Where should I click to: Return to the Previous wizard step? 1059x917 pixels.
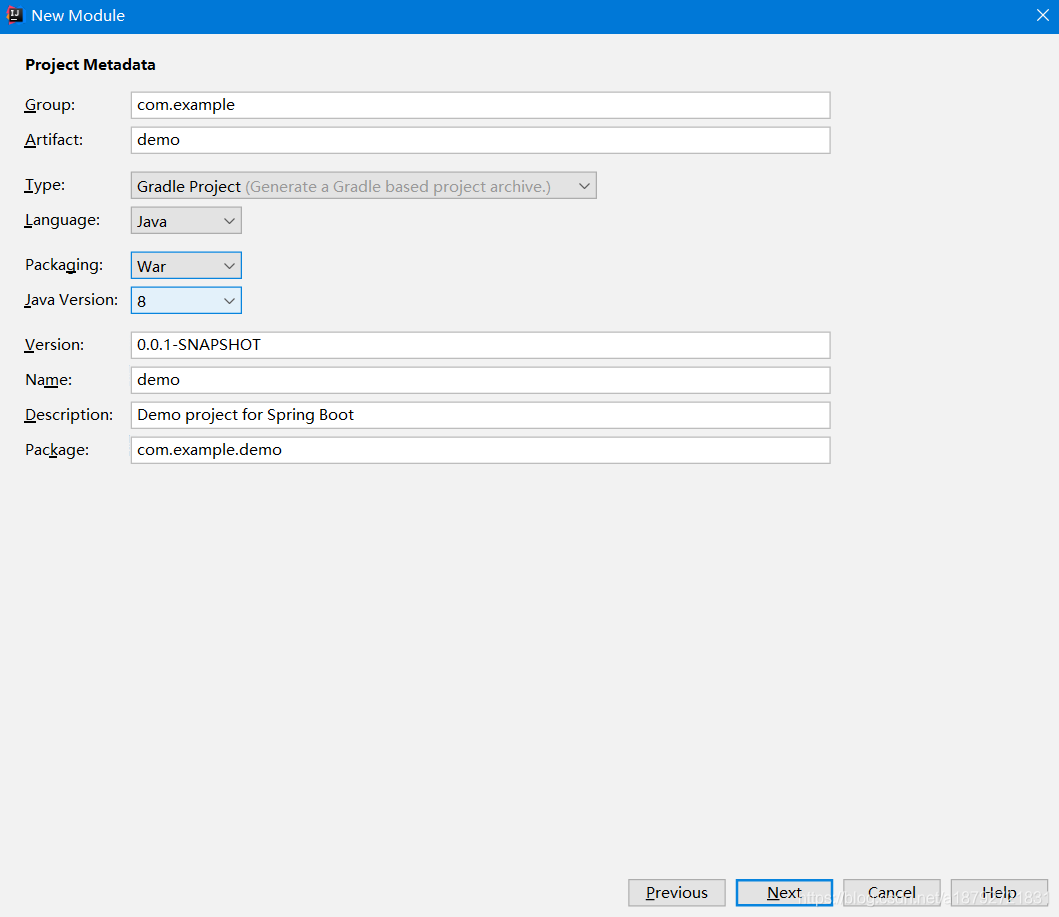[x=677, y=893]
